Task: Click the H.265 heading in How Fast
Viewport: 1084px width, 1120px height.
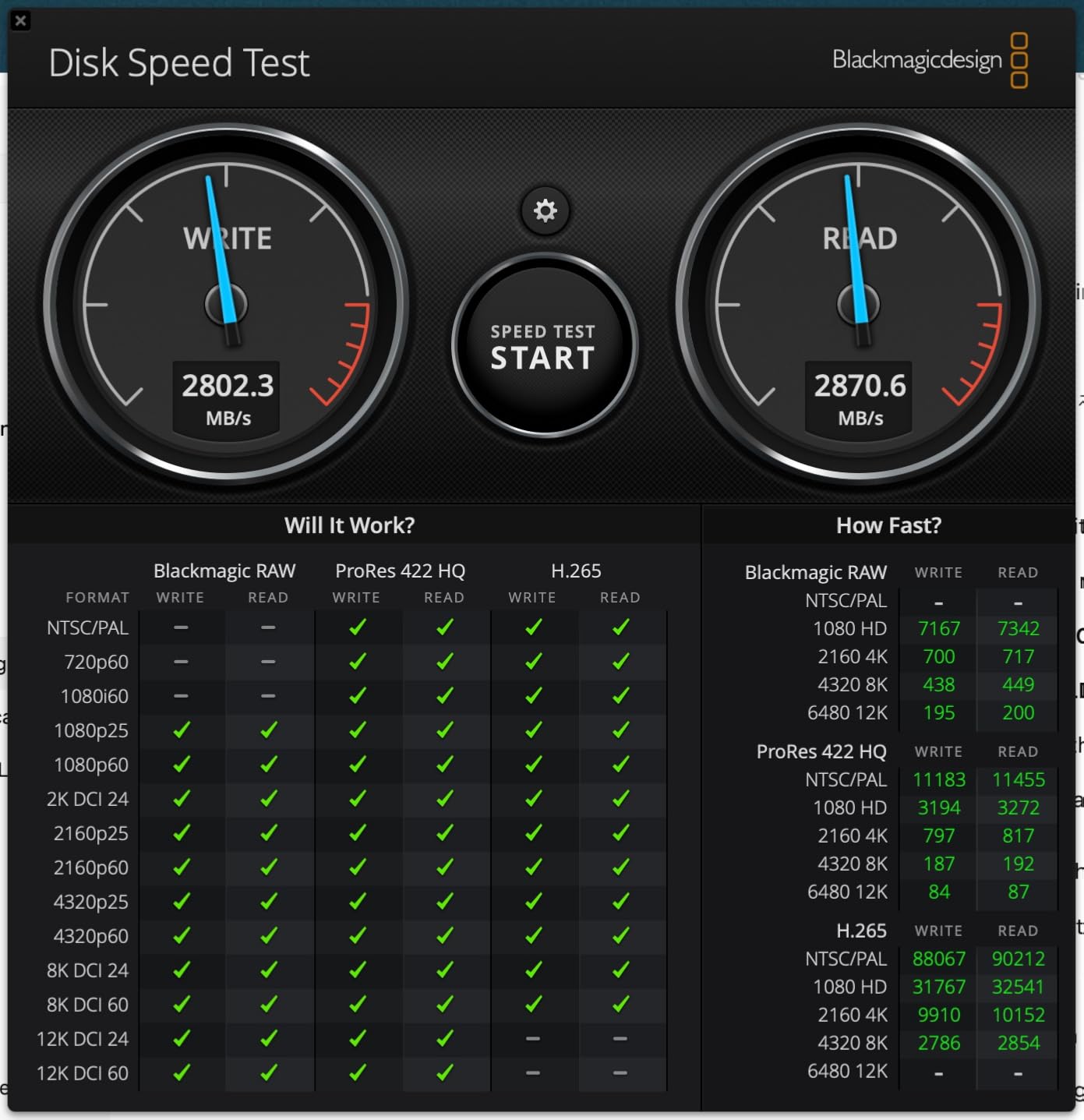Action: click(861, 931)
